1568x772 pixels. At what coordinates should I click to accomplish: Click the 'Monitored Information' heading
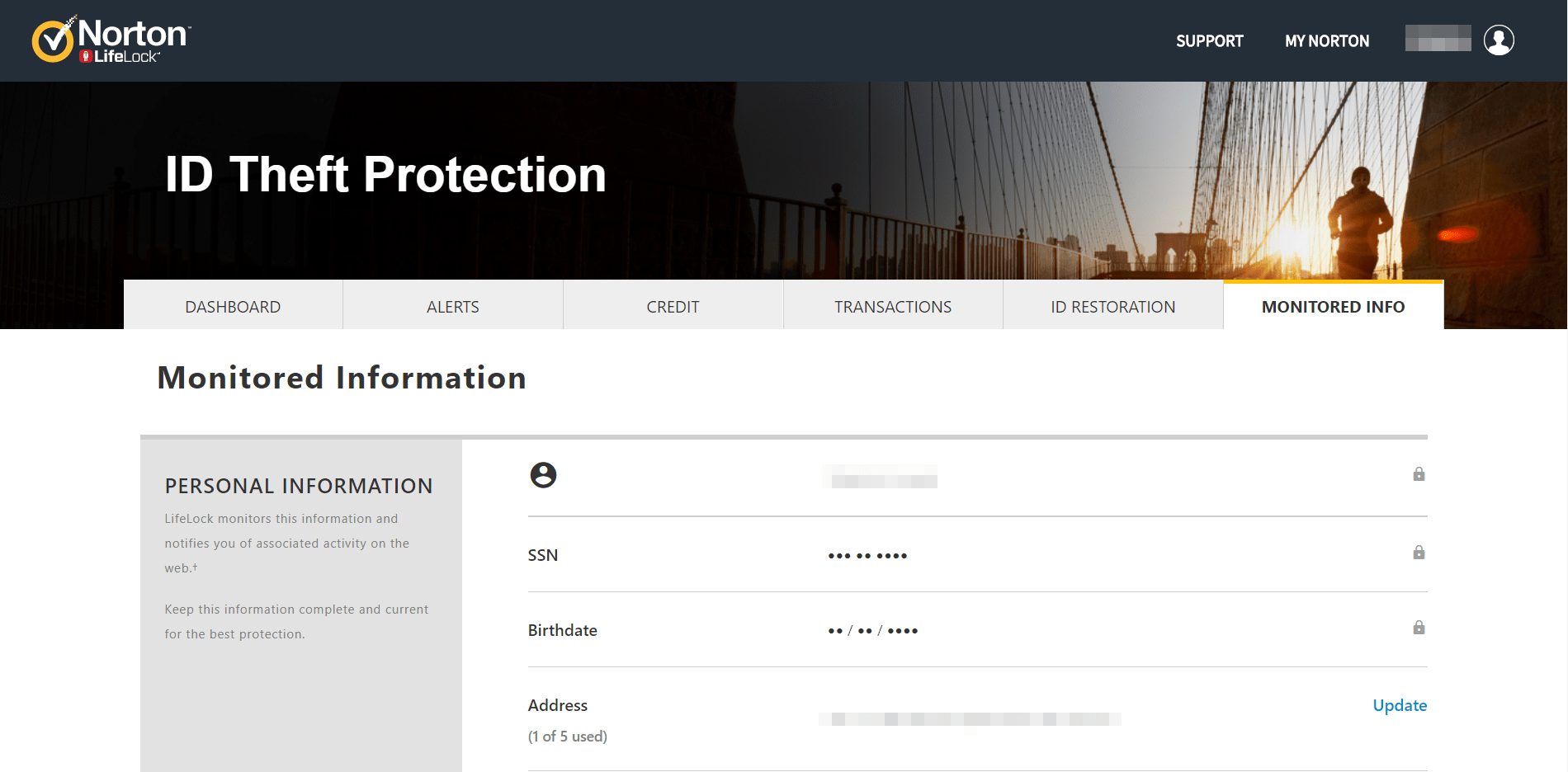(342, 378)
